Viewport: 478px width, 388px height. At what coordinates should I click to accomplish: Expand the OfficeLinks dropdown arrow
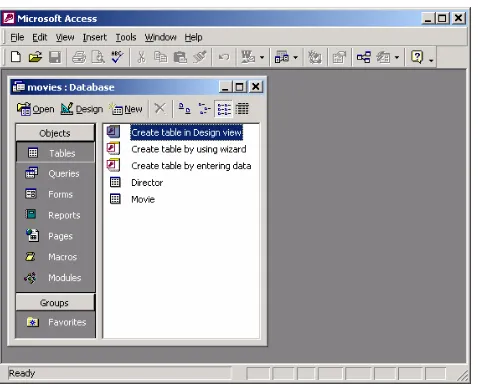click(x=262, y=58)
